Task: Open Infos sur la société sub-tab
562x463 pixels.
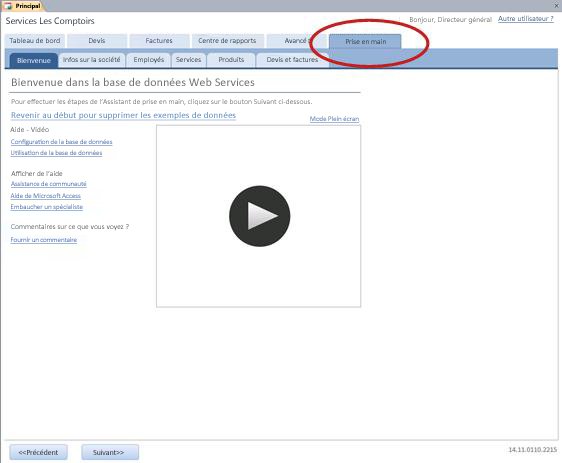Action: (x=92, y=60)
